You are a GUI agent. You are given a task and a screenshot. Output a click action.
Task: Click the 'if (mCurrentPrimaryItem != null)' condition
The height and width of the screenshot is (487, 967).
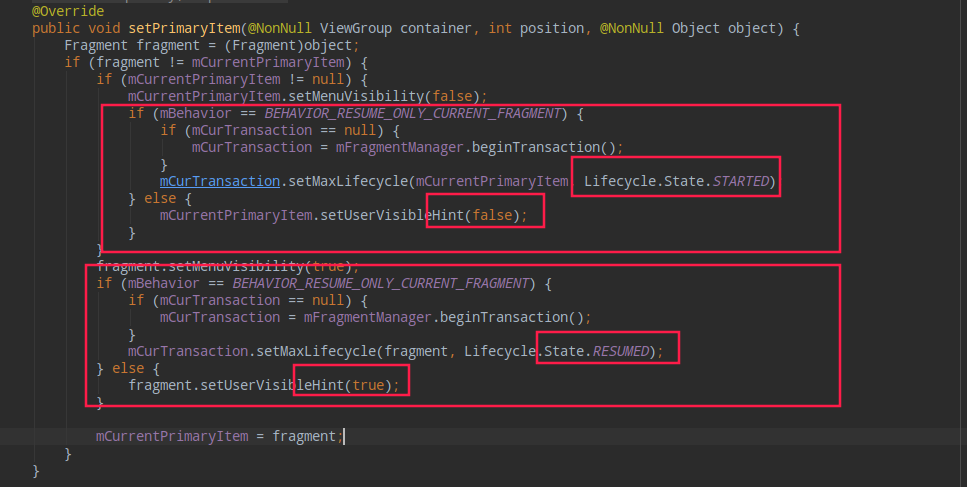click(232, 80)
